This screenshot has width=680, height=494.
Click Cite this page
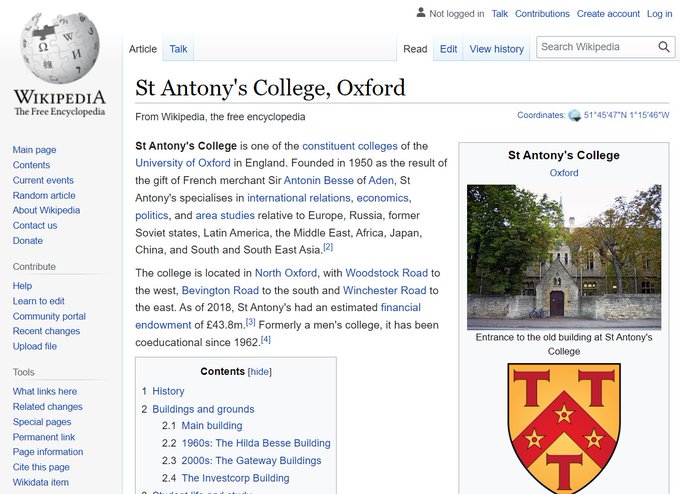[x=41, y=467]
